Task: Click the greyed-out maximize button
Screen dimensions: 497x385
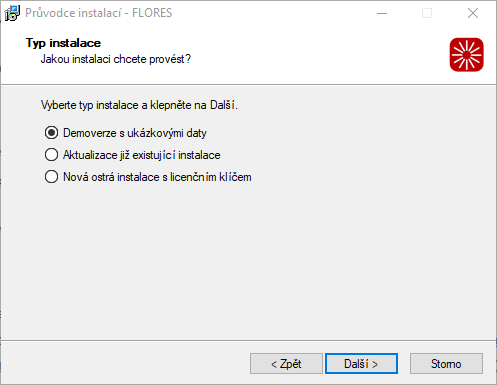Action: [427, 13]
